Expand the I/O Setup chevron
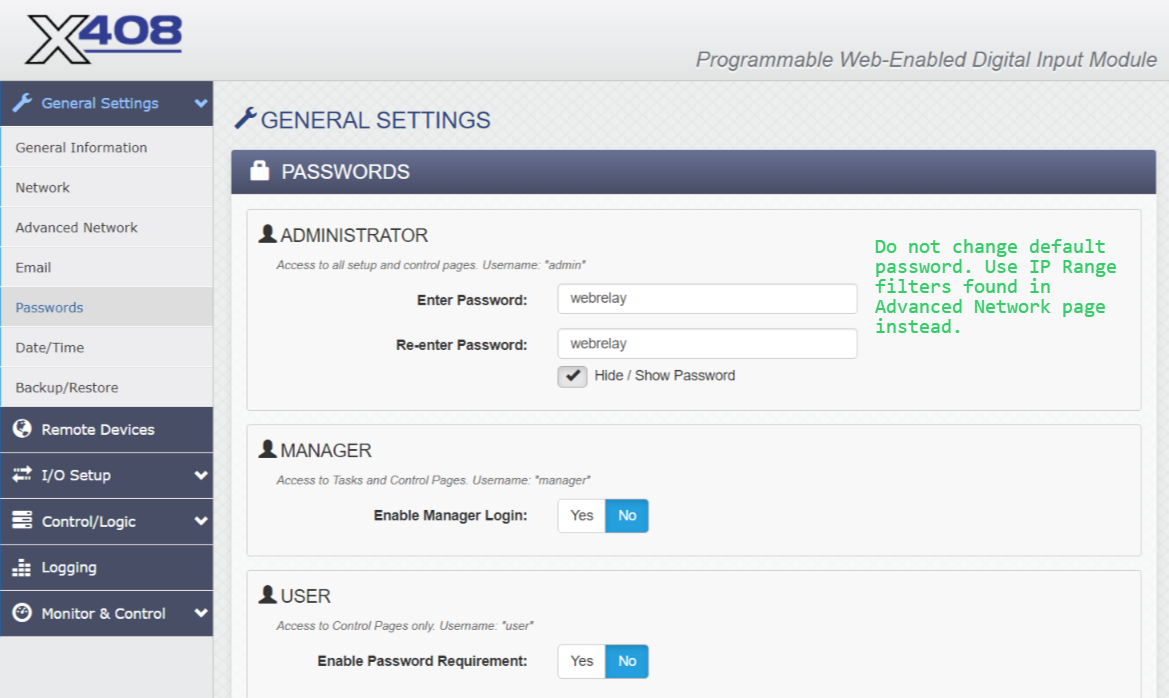The height and width of the screenshot is (698, 1169). [x=201, y=475]
